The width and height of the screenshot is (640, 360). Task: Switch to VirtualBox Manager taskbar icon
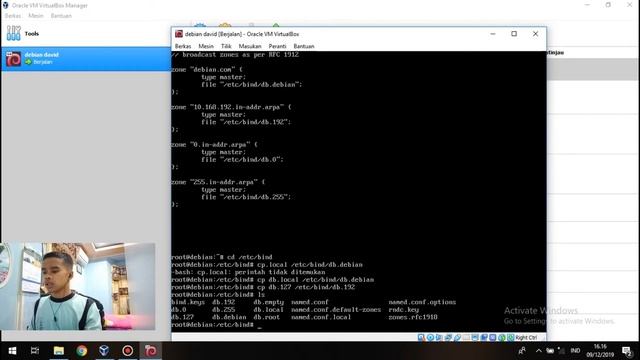click(104, 351)
